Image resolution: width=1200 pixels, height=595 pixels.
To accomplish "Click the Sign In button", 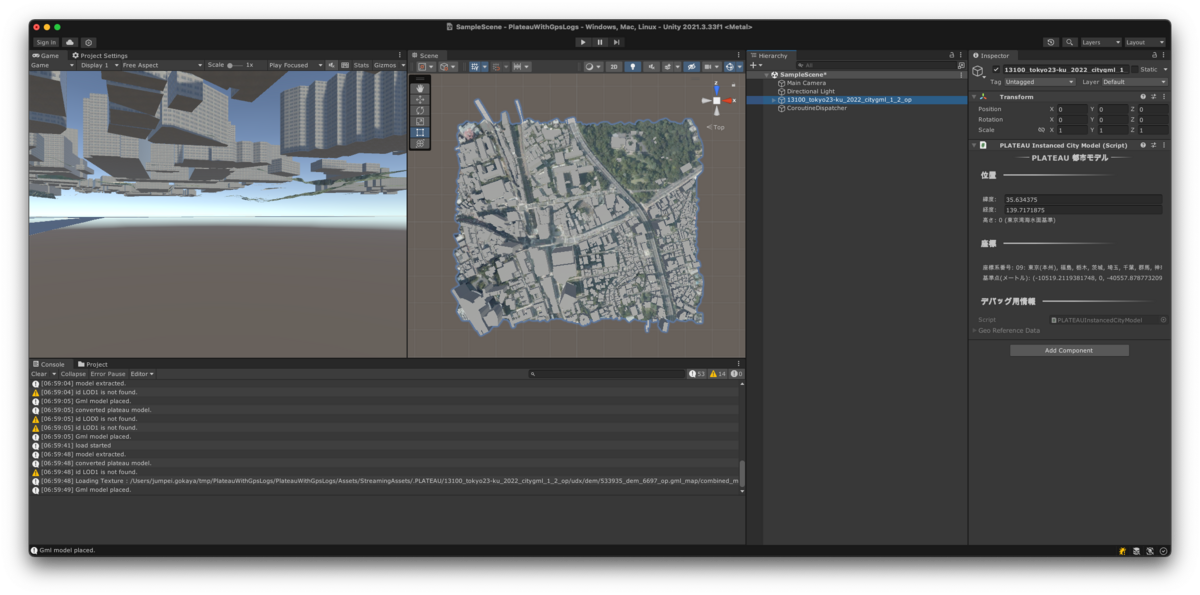I will 46,42.
